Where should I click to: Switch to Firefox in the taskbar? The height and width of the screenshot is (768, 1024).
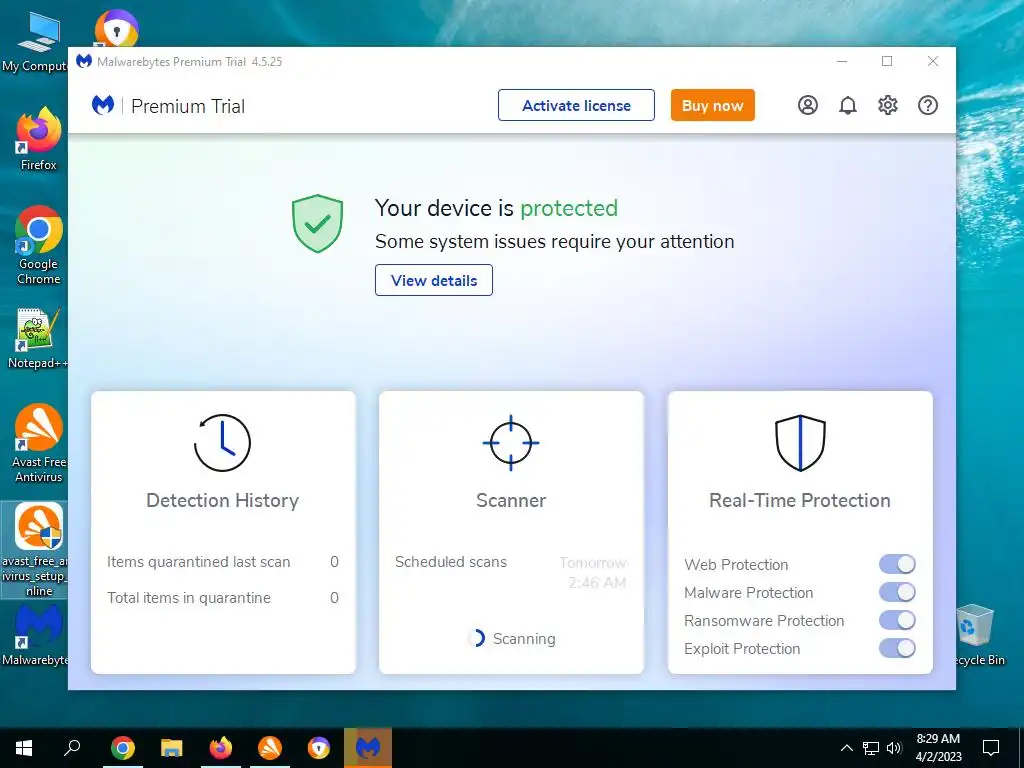(x=221, y=748)
